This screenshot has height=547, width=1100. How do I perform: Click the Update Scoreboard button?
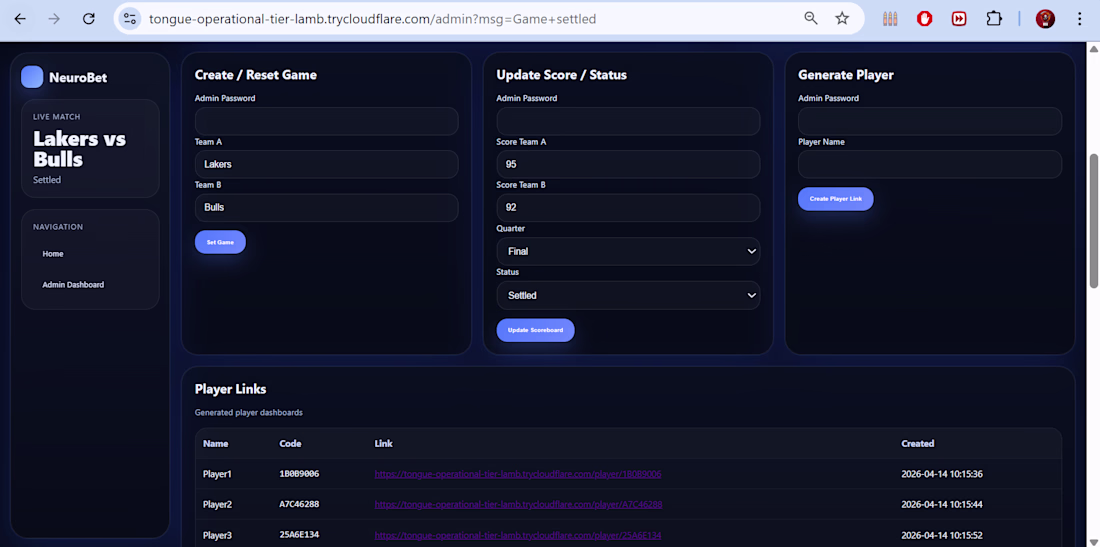coord(535,330)
